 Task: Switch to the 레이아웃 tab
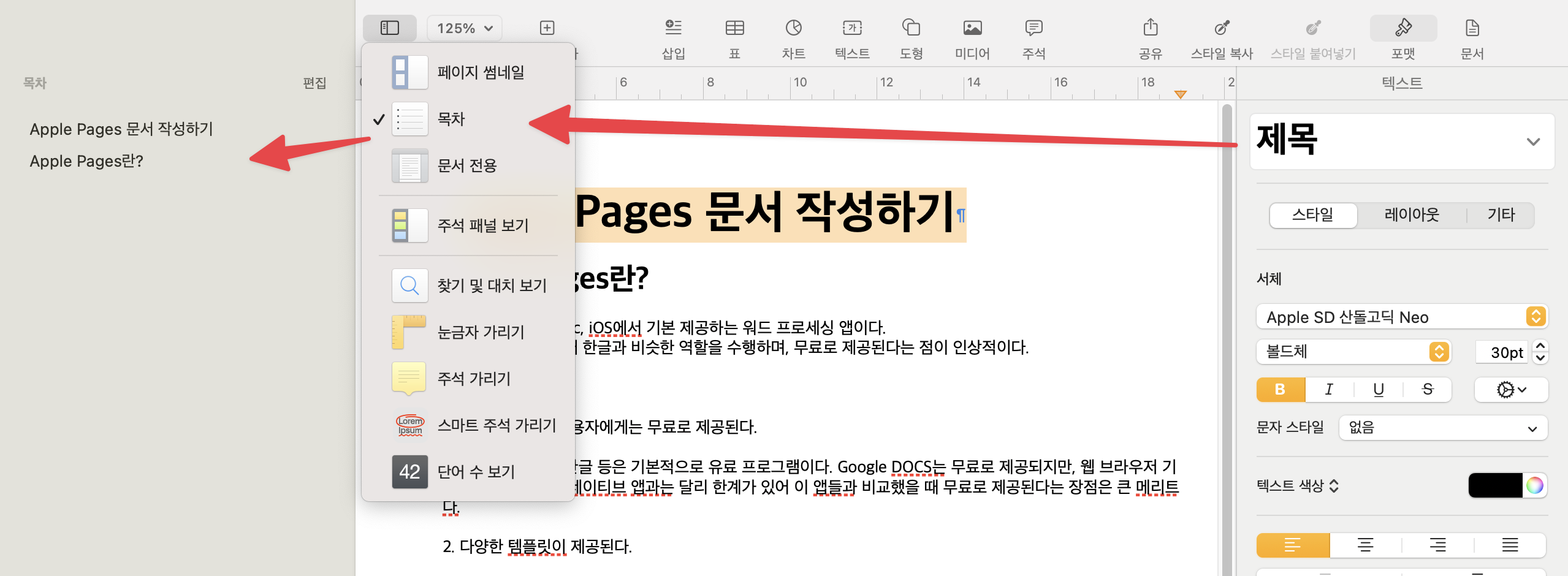coord(1411,215)
